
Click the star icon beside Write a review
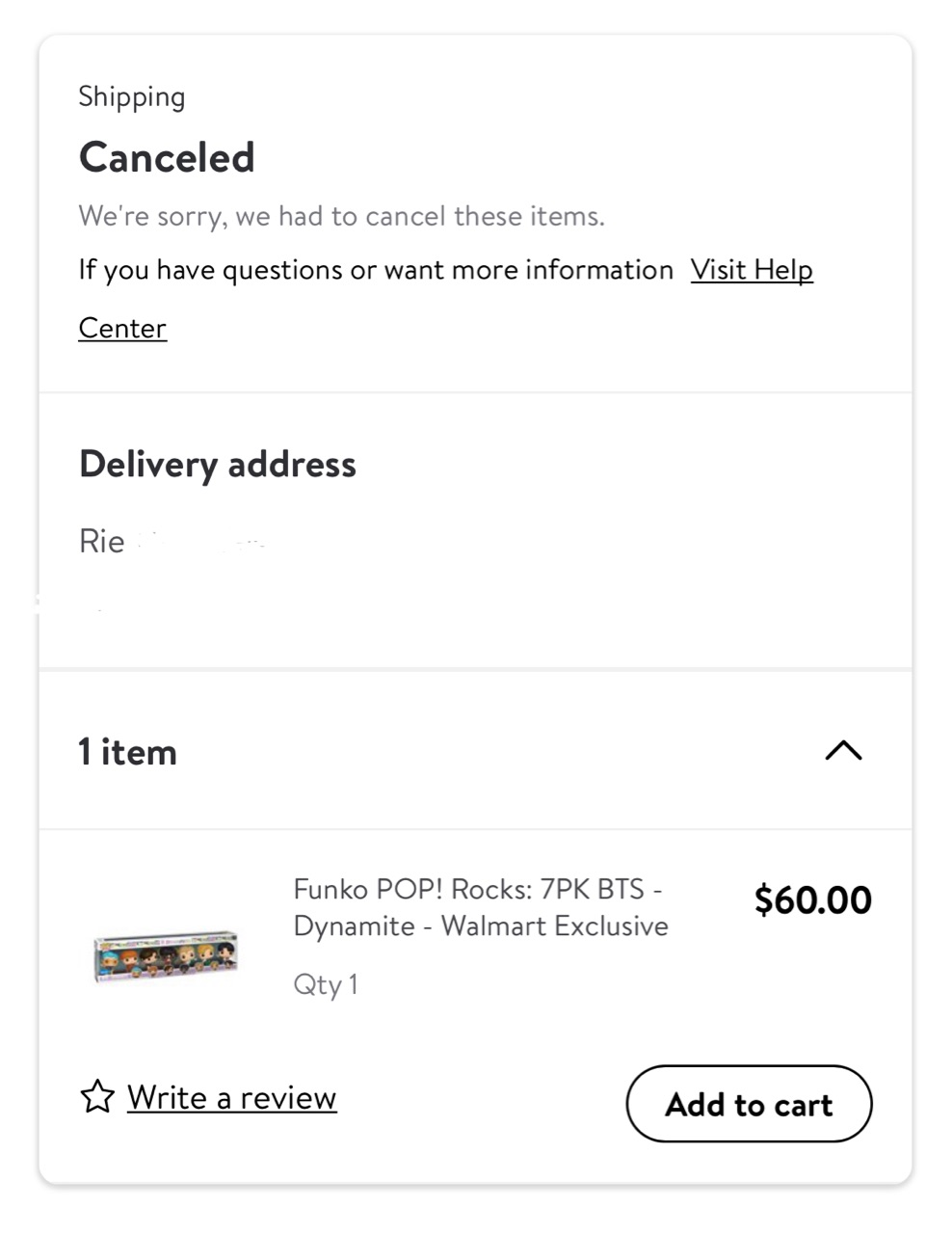[x=97, y=1097]
